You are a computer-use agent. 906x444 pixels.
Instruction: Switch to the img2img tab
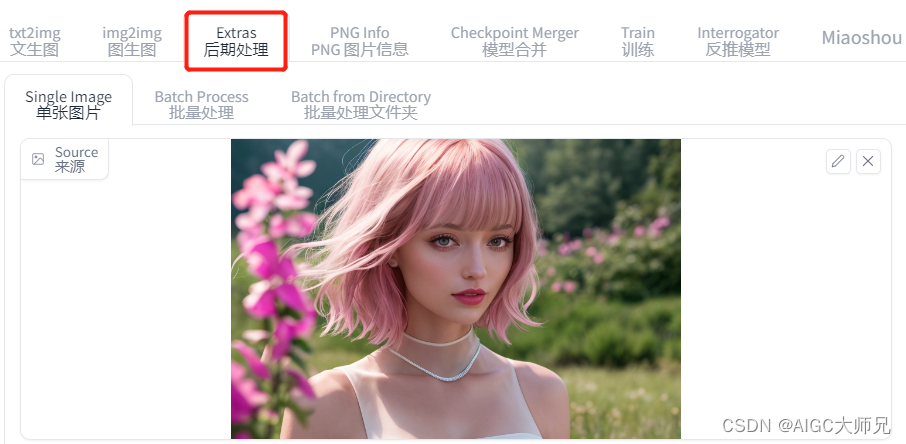[x=132, y=41]
